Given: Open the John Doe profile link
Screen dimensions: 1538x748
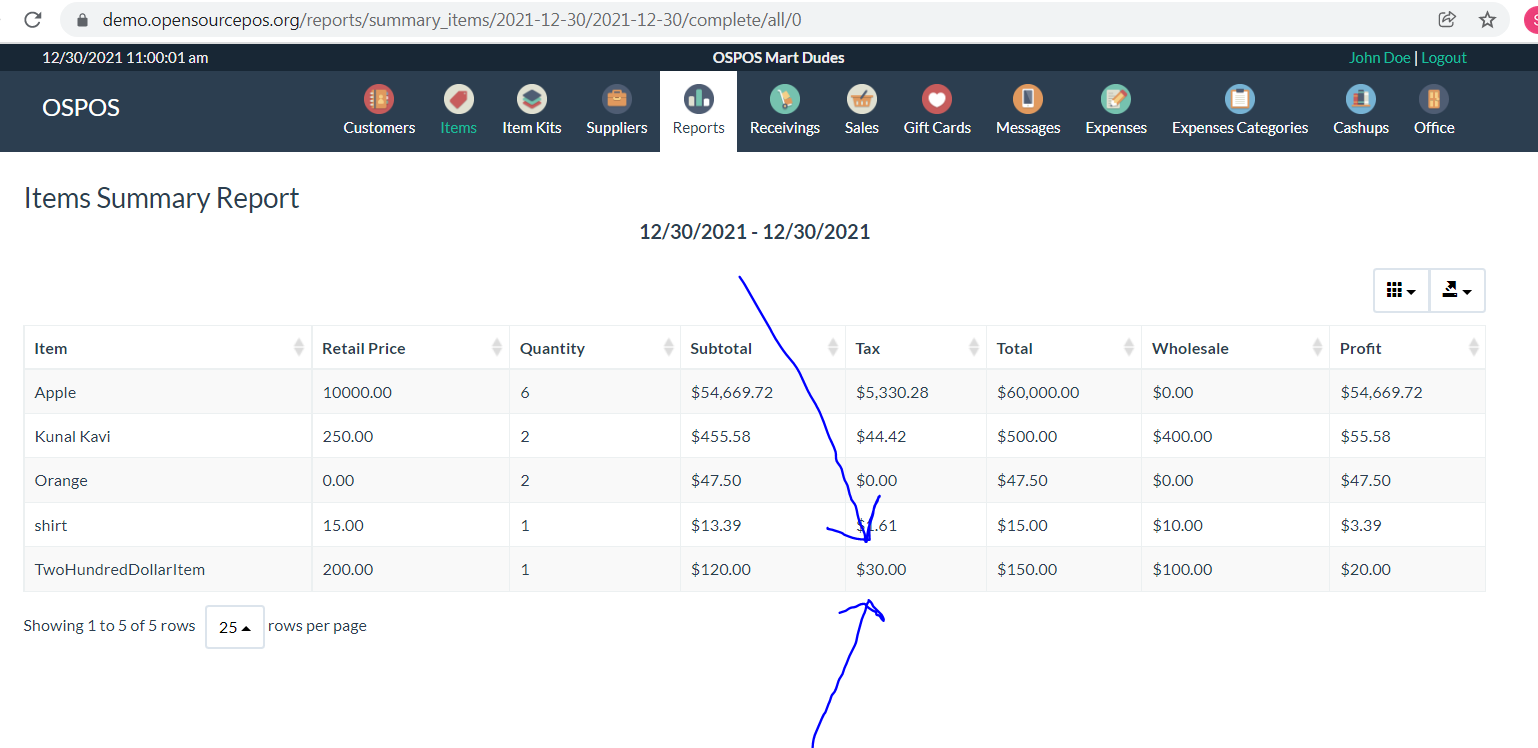Looking at the screenshot, I should (1379, 57).
